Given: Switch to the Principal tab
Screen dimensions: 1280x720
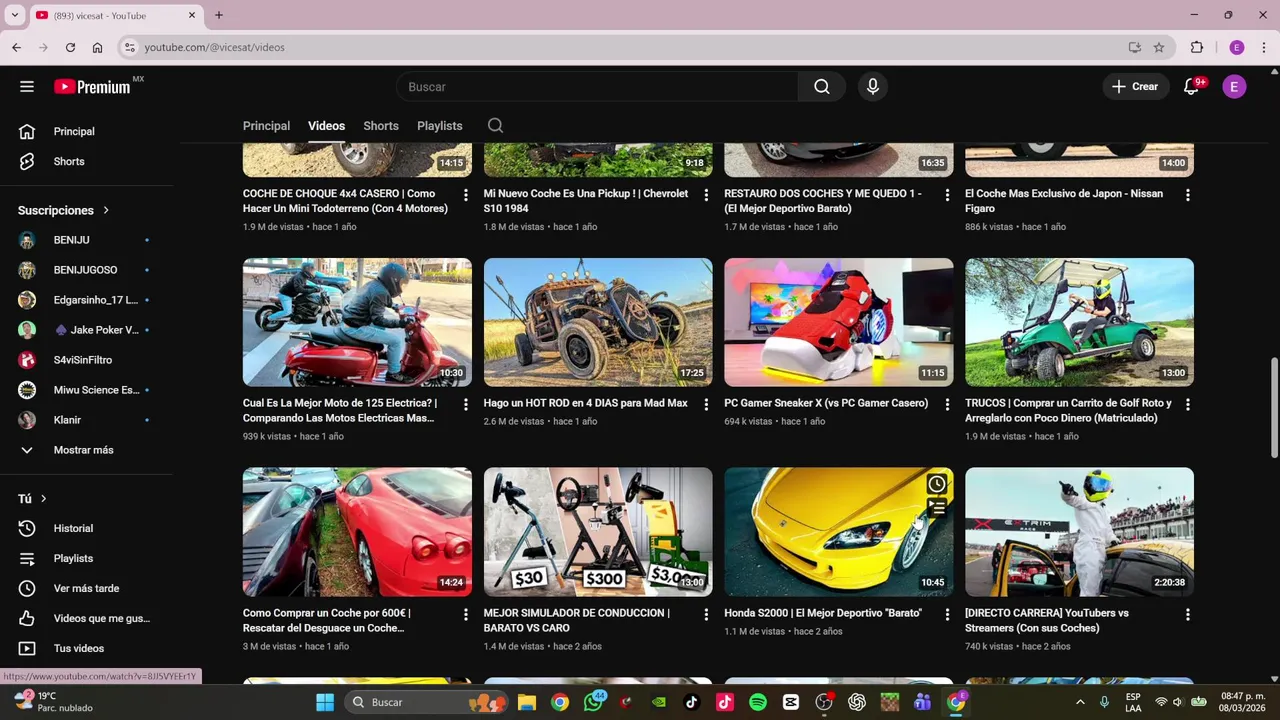Looking at the screenshot, I should pyautogui.click(x=266, y=126).
